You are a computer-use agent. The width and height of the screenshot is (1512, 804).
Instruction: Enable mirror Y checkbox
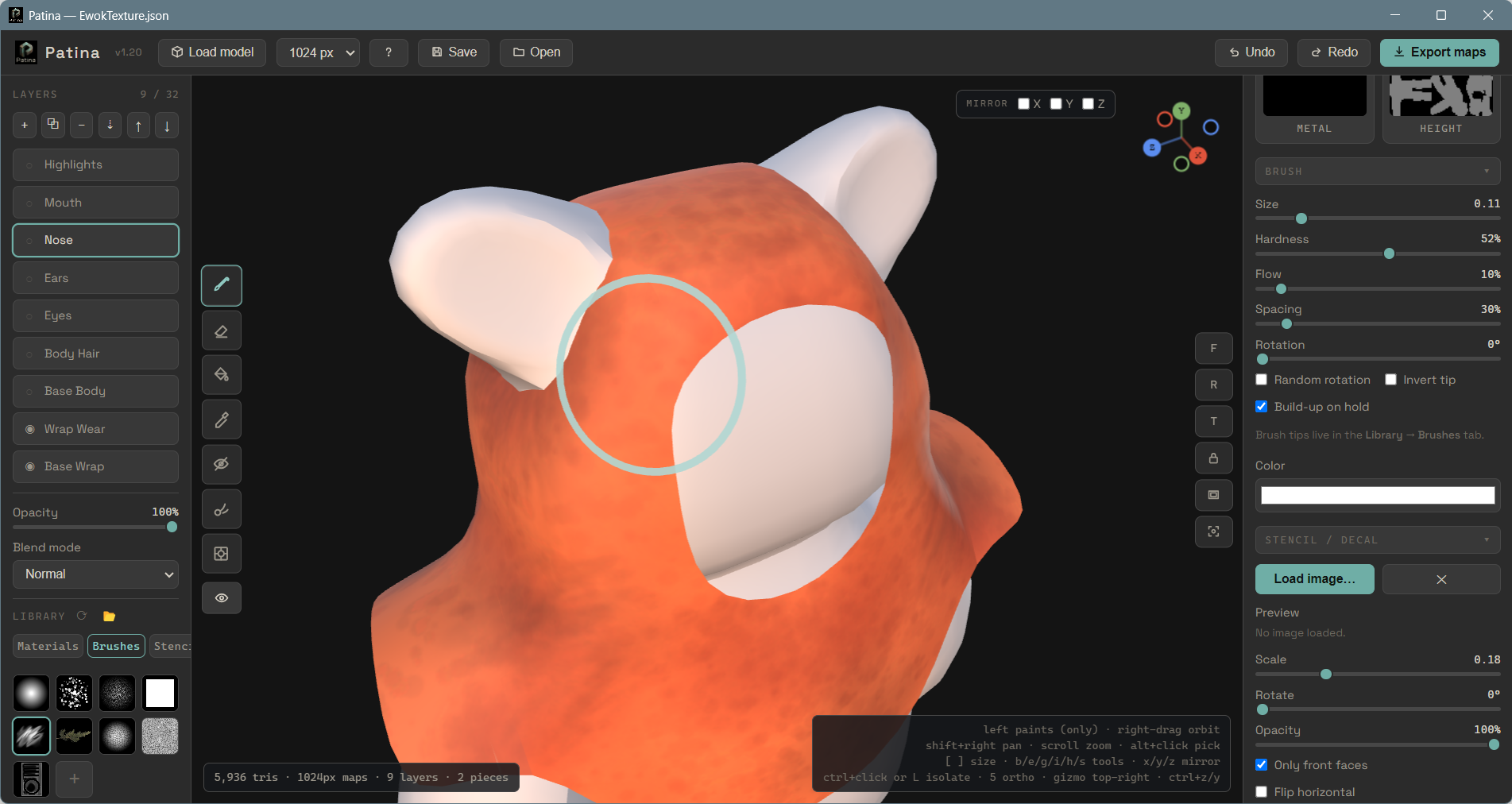(1056, 104)
